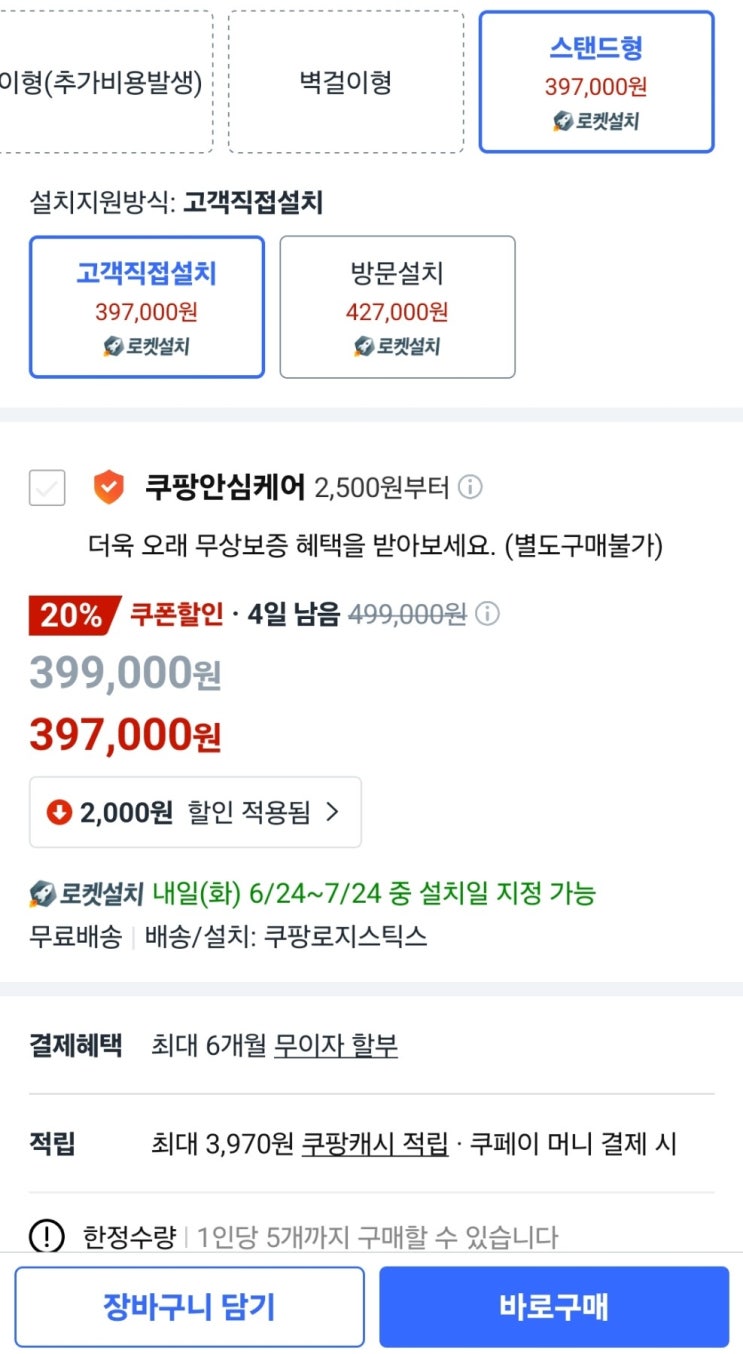
Task: Click the exclamation icon beside 한정수량
Action: coord(46,1237)
